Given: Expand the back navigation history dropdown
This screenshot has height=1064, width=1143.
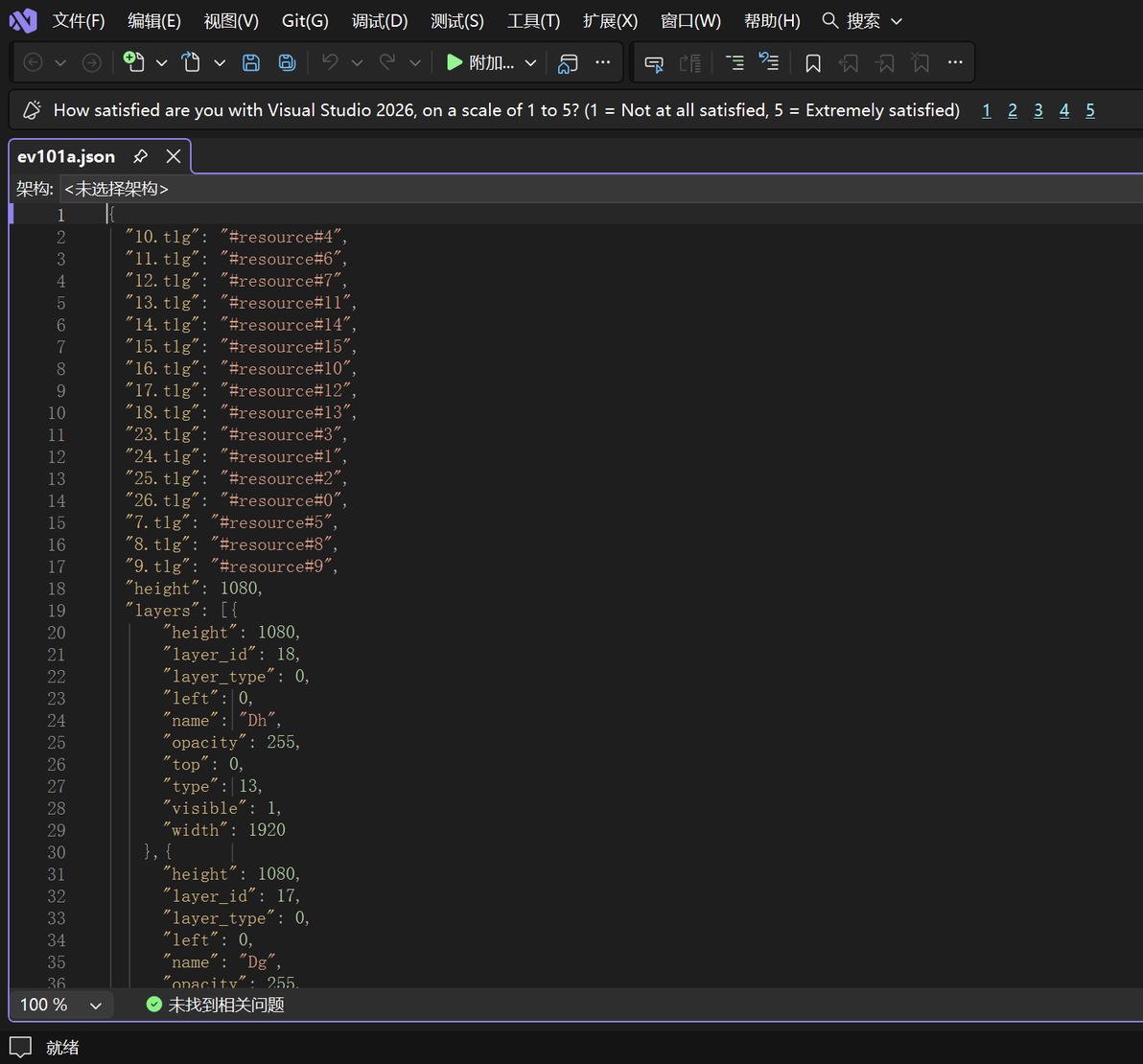Looking at the screenshot, I should pyautogui.click(x=60, y=63).
